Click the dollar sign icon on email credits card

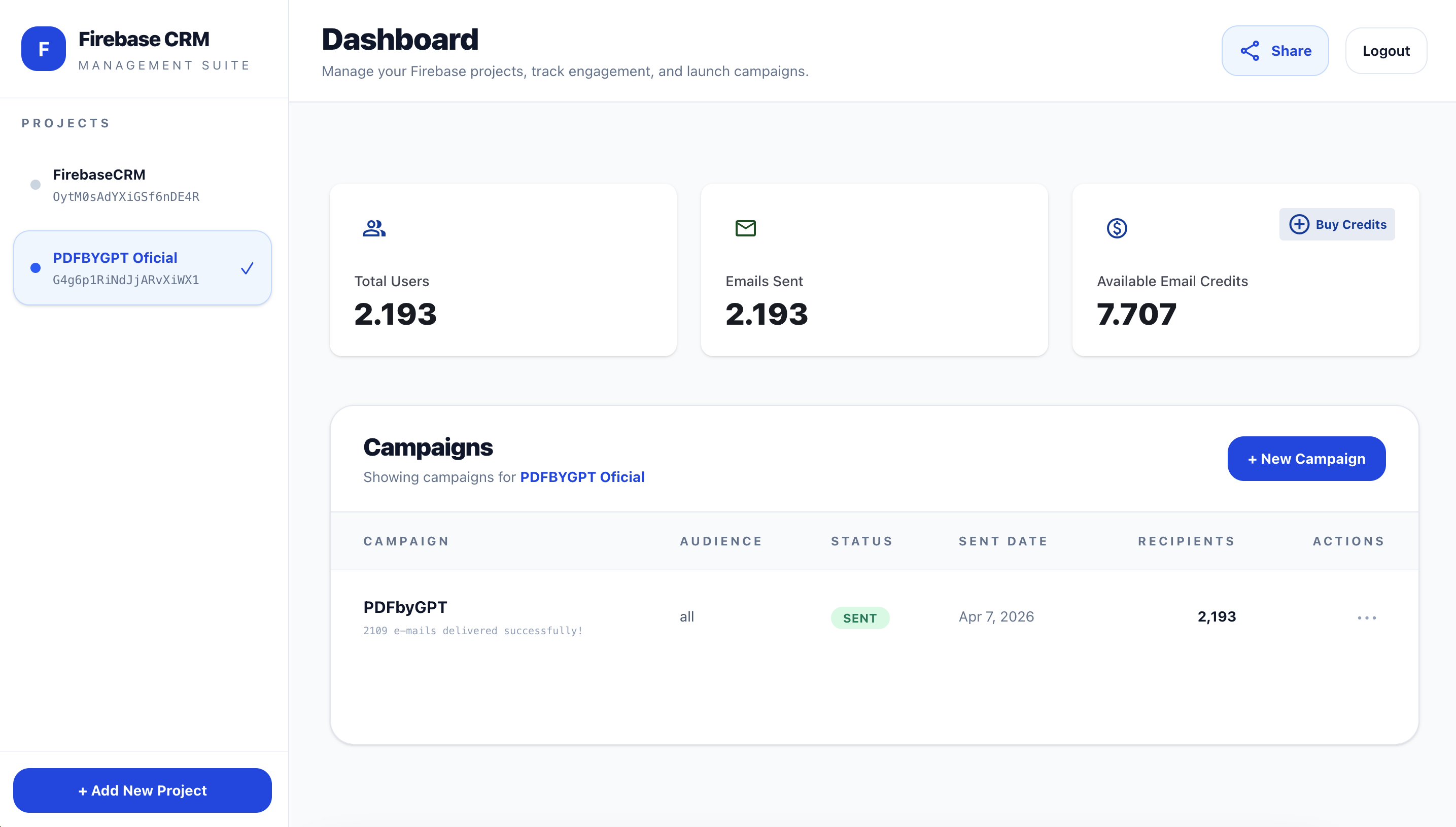(1117, 228)
